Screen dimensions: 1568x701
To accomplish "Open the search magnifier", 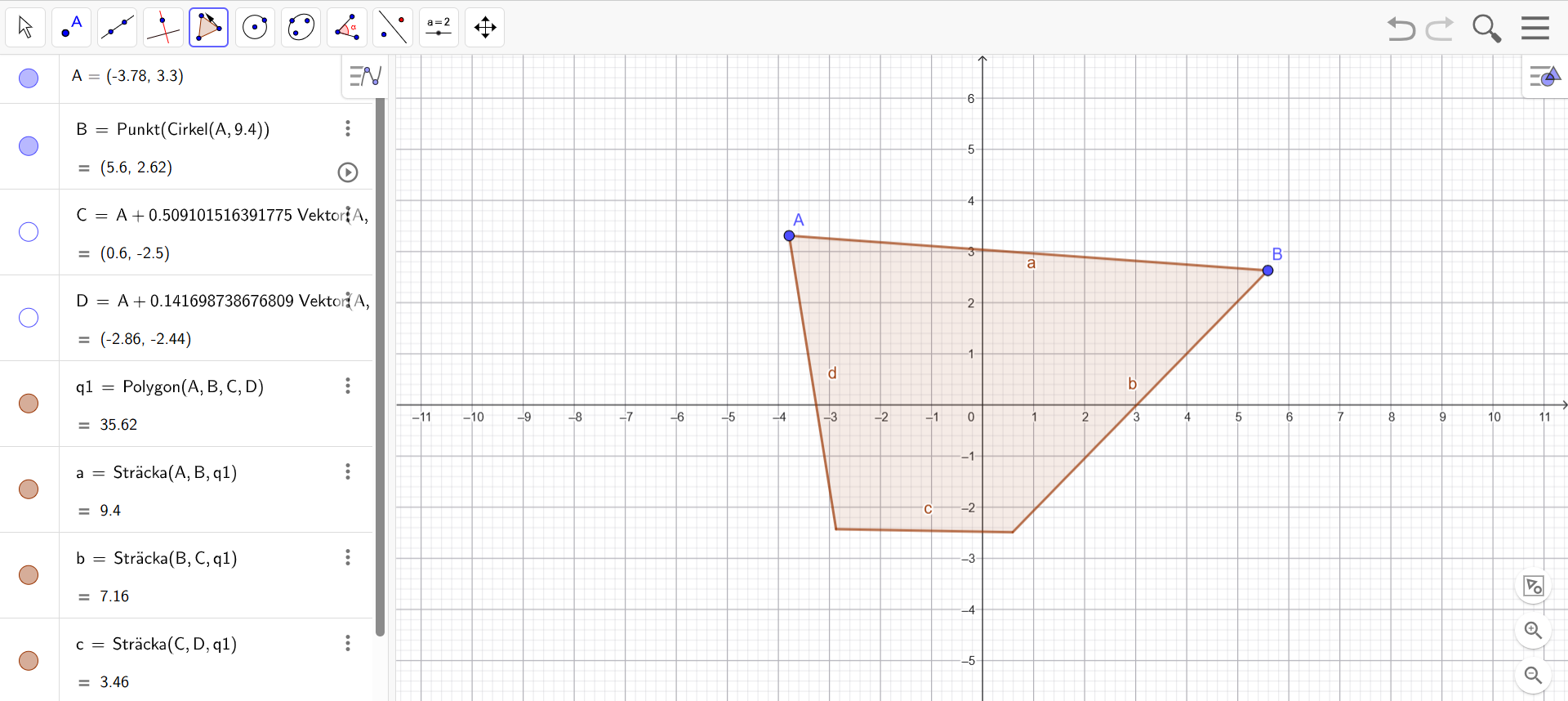I will [1486, 29].
